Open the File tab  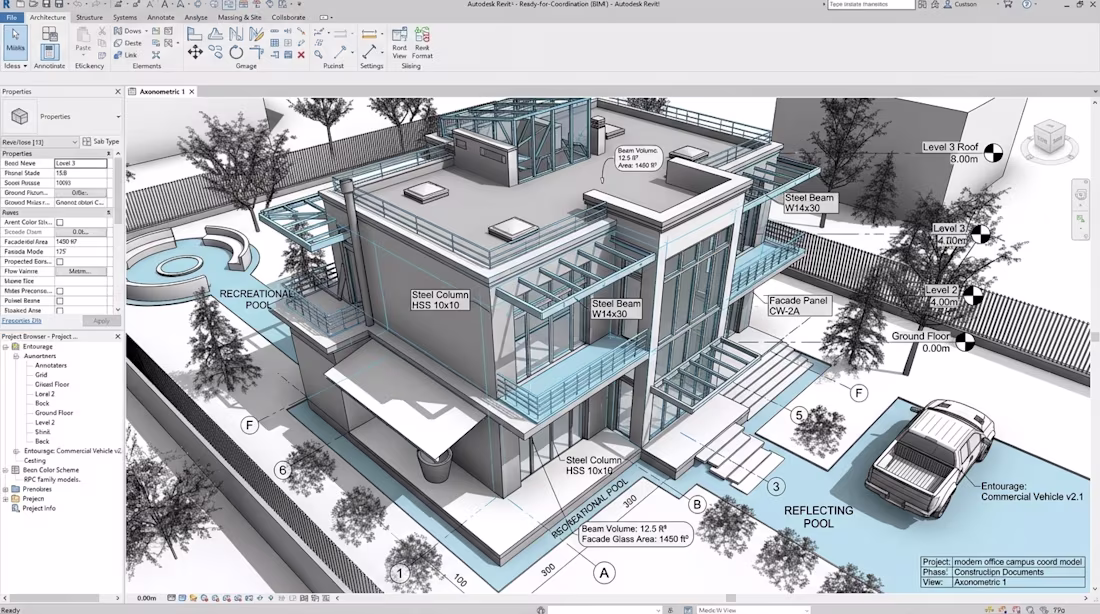point(11,18)
